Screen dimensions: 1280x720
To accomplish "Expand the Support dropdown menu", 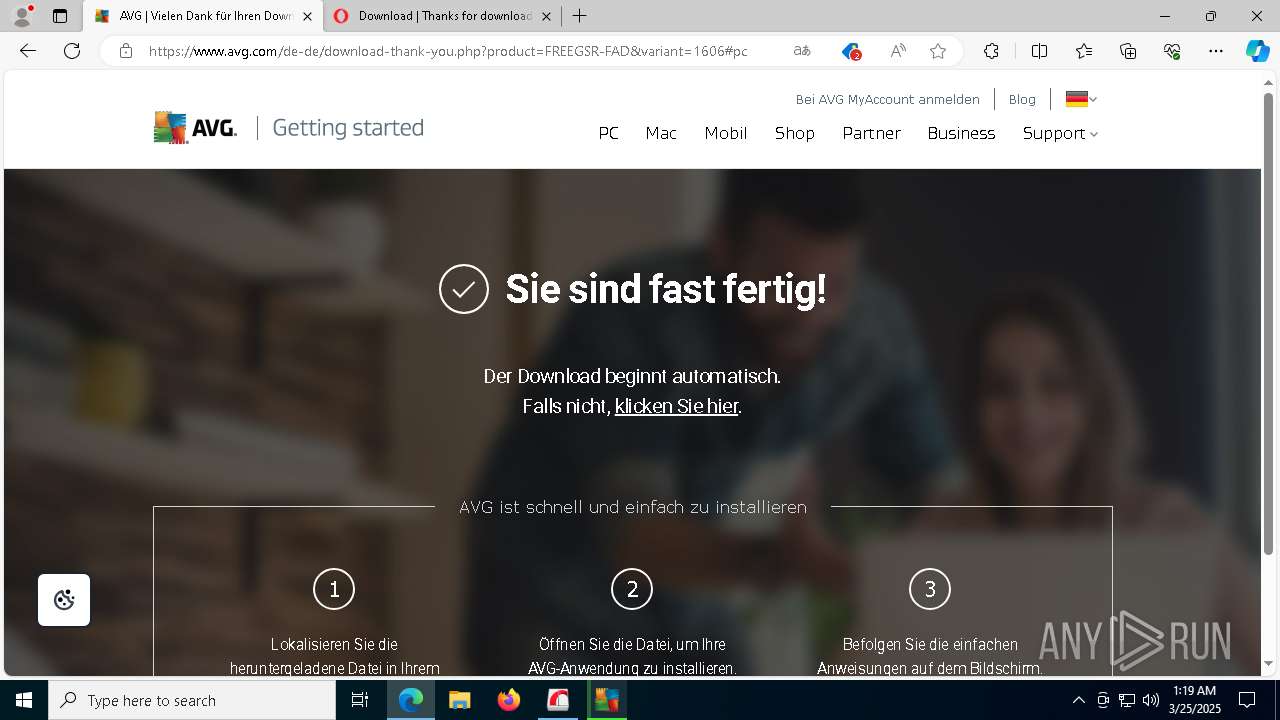I will tap(1060, 133).
